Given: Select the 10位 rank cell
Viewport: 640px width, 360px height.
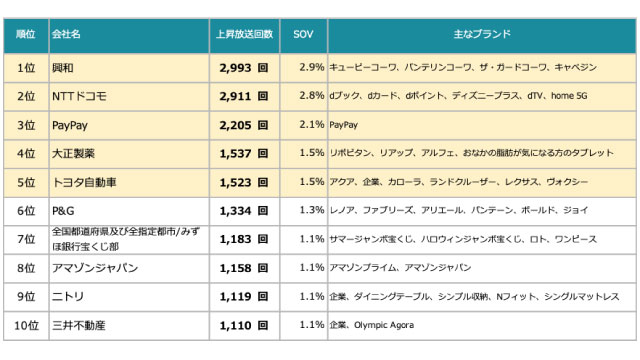Looking at the screenshot, I should coord(26,325).
